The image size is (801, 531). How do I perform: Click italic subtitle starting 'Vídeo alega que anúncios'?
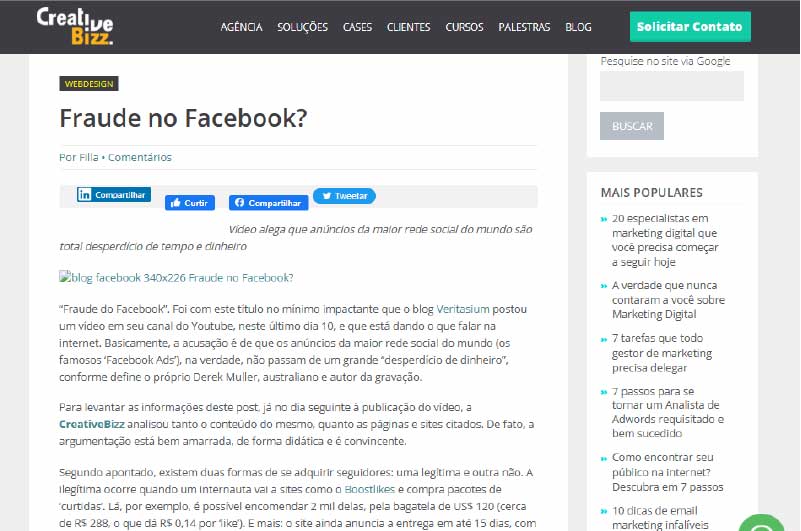point(296,238)
